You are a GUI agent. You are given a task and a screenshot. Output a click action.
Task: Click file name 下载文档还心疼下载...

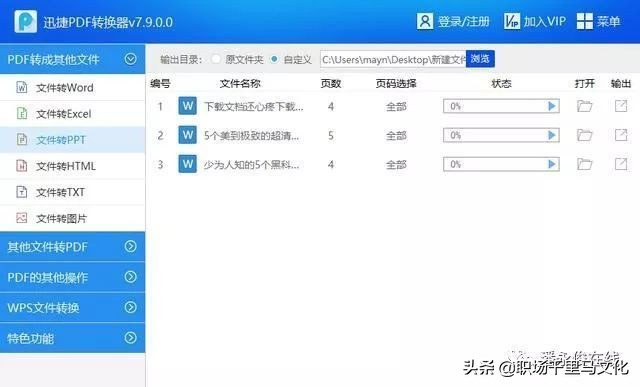click(x=253, y=107)
